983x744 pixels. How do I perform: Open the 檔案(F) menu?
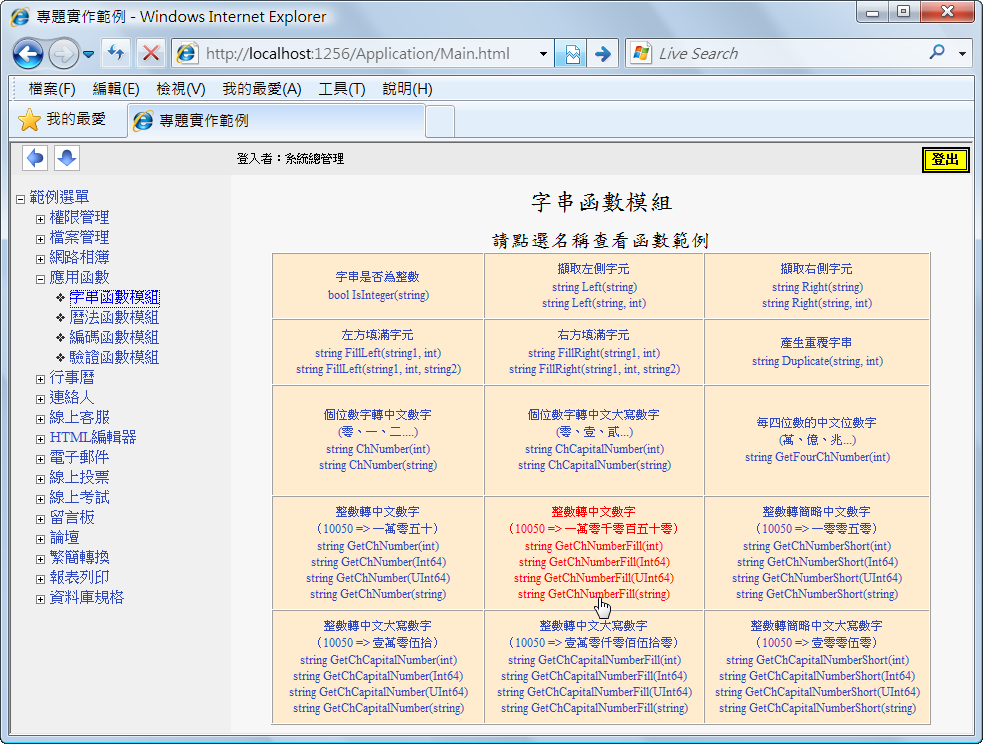tap(52, 89)
